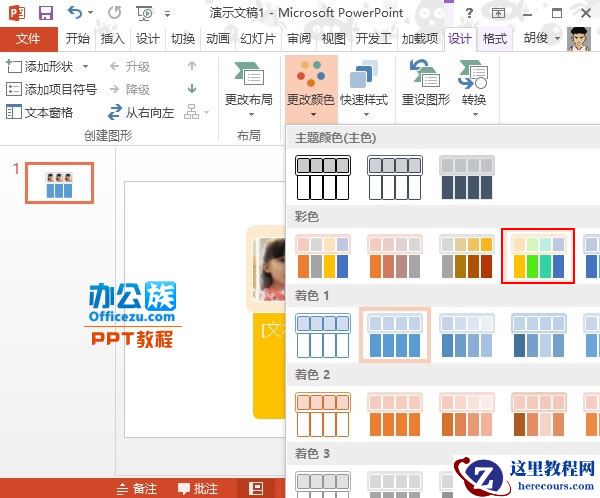The height and width of the screenshot is (498, 600).
Task: Open the 审阅 tab
Action: tap(299, 39)
